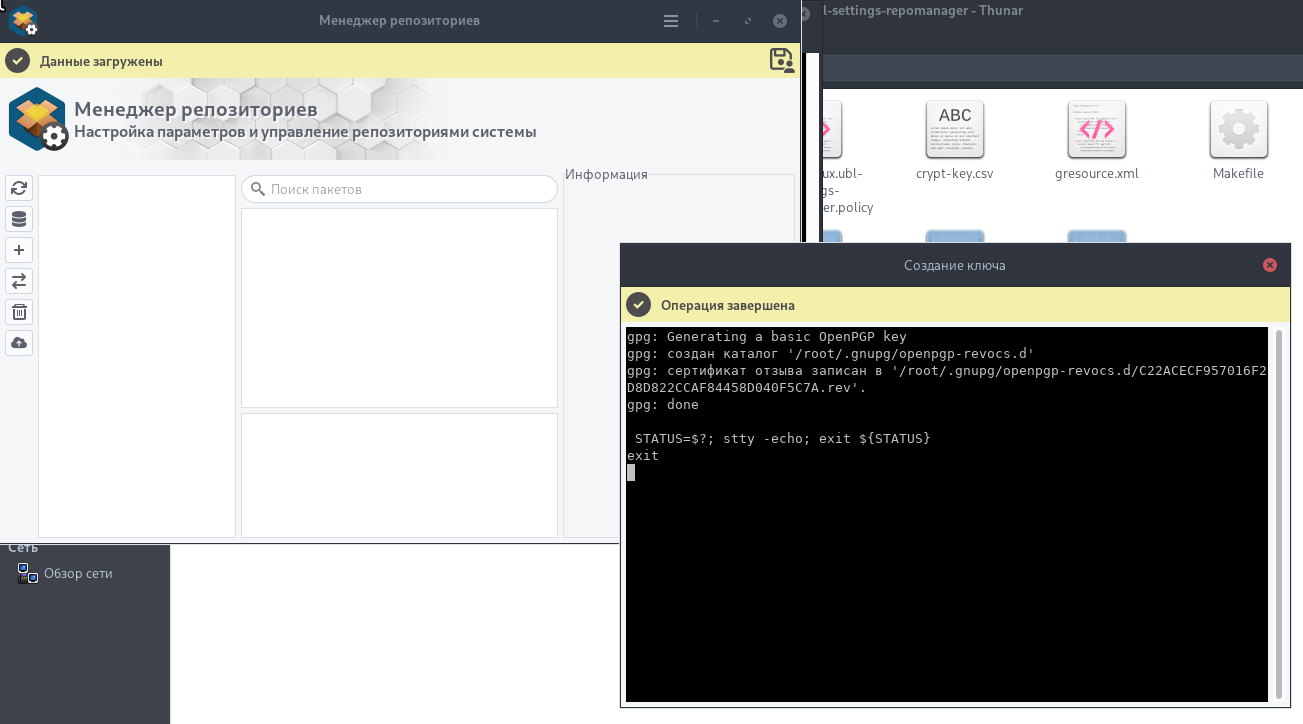Select the crypt-key.csv file
This screenshot has height=724, width=1303.
pos(954,140)
